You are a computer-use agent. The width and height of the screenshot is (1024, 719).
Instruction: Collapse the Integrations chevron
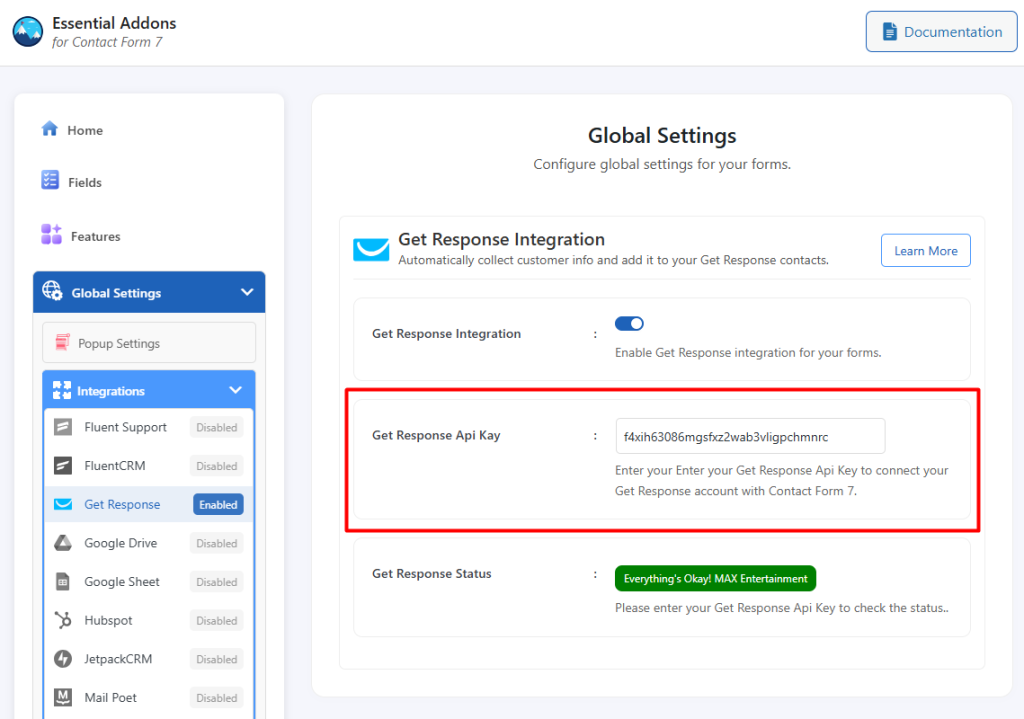(x=236, y=390)
